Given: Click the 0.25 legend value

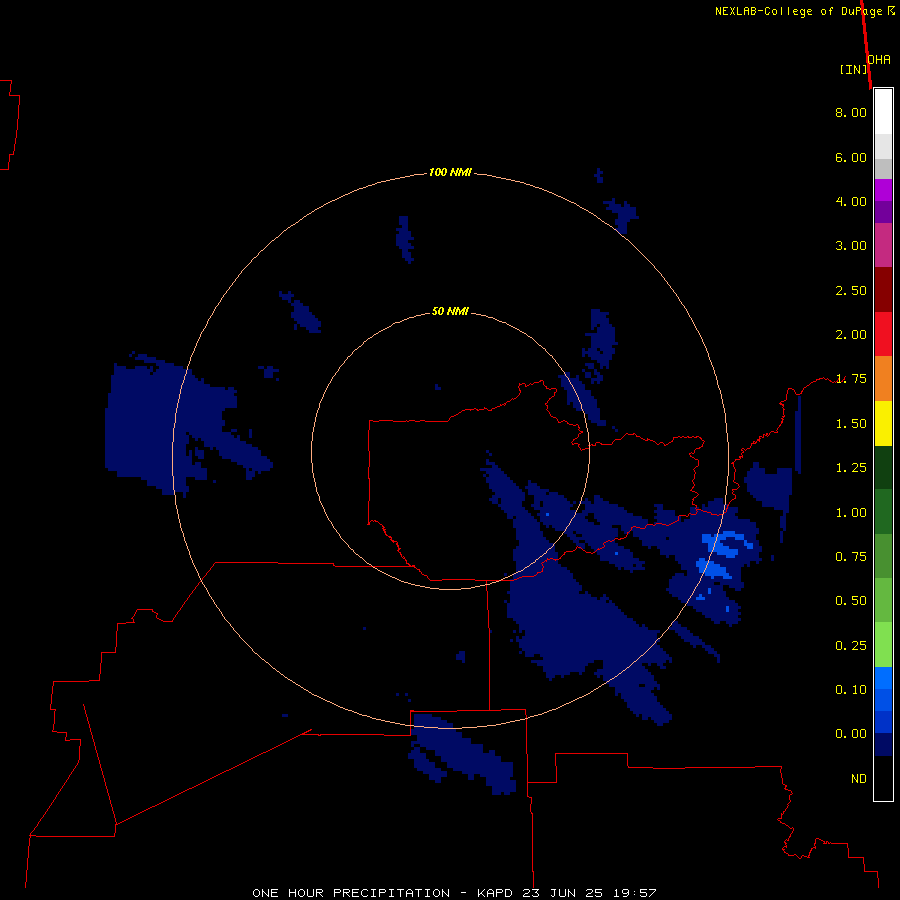Looking at the screenshot, I should (x=851, y=646).
